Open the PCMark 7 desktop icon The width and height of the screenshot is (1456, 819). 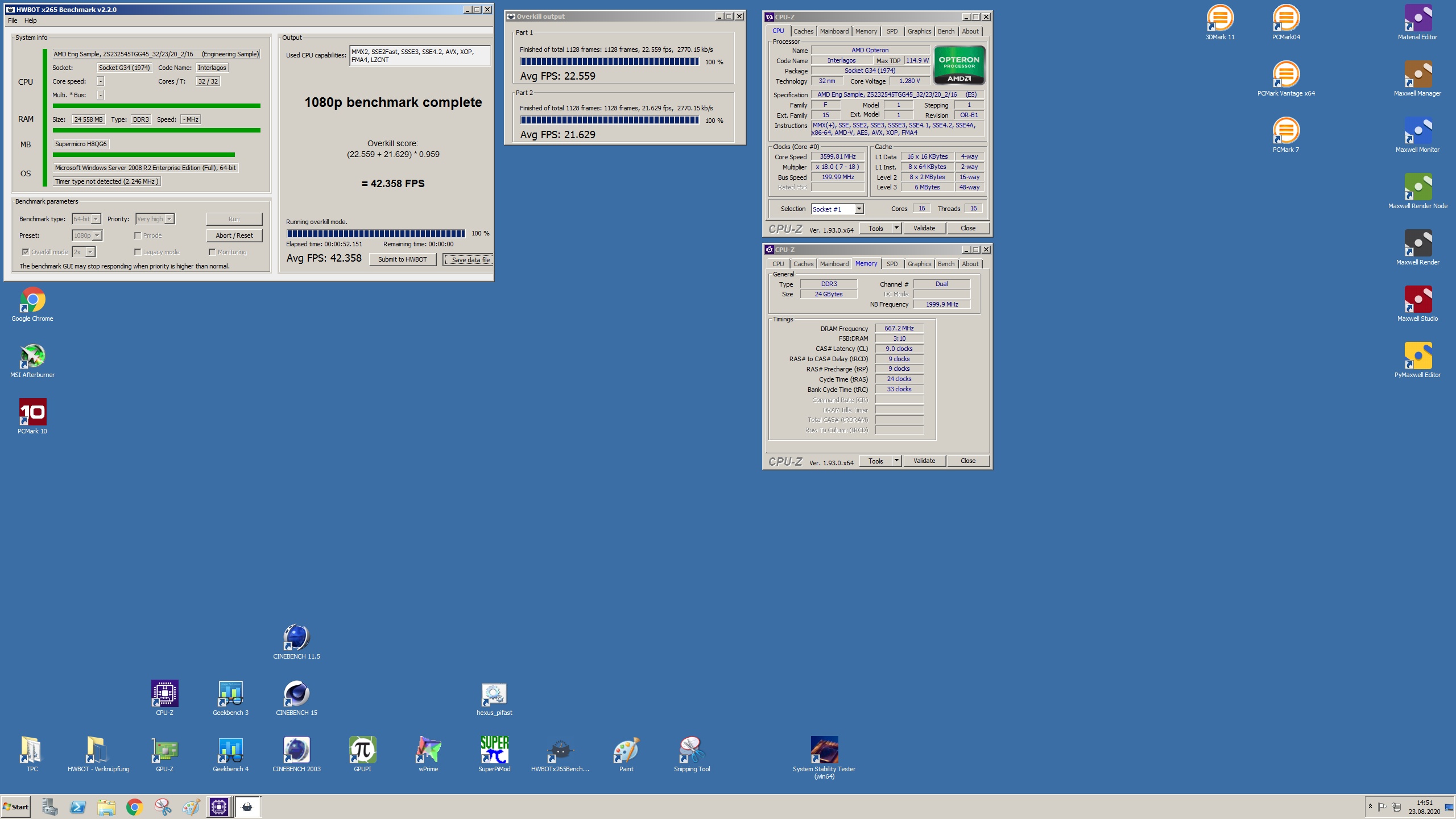coord(1286,135)
